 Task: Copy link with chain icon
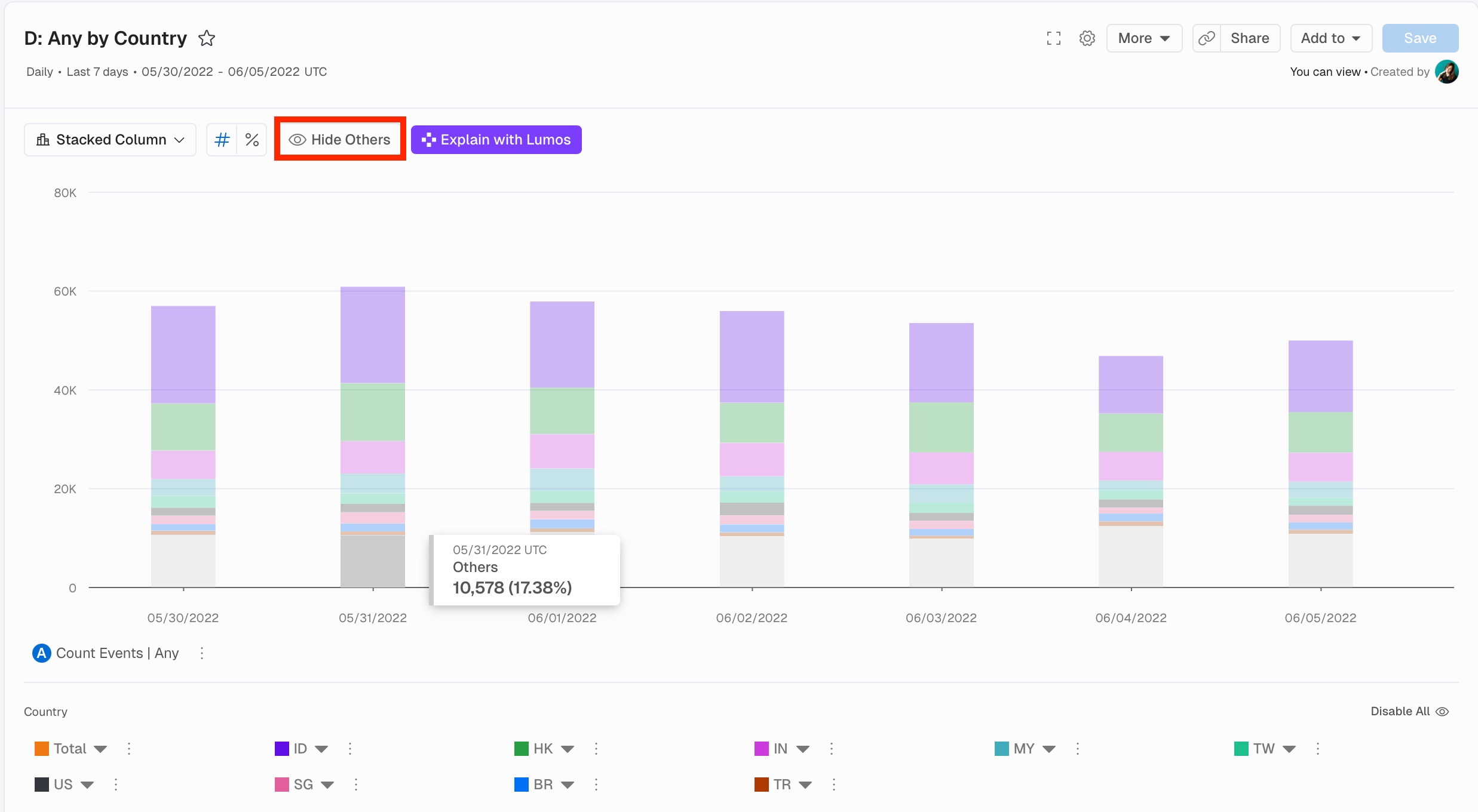[1207, 38]
